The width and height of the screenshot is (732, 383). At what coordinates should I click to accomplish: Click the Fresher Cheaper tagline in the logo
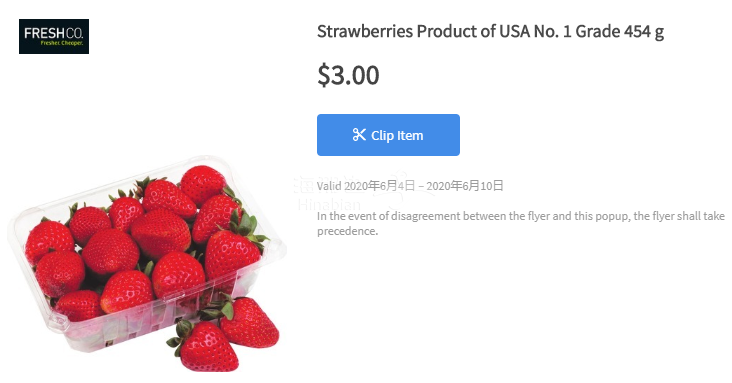(62, 43)
